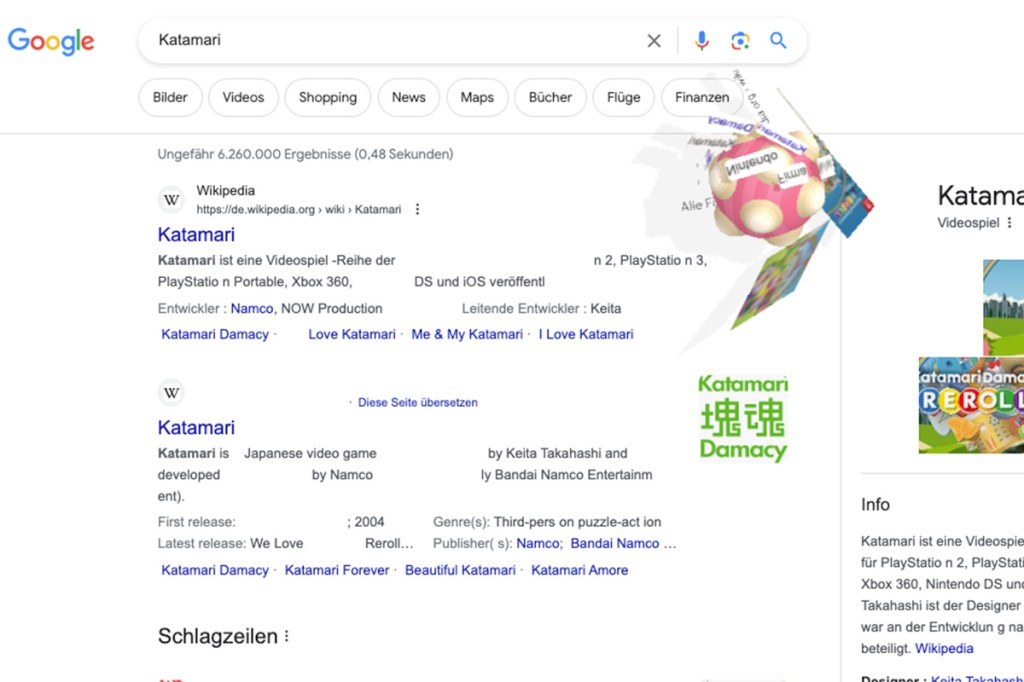Image resolution: width=1024 pixels, height=682 pixels.
Task: Open the Me & My Katamari sitelink
Action: pyautogui.click(x=467, y=334)
